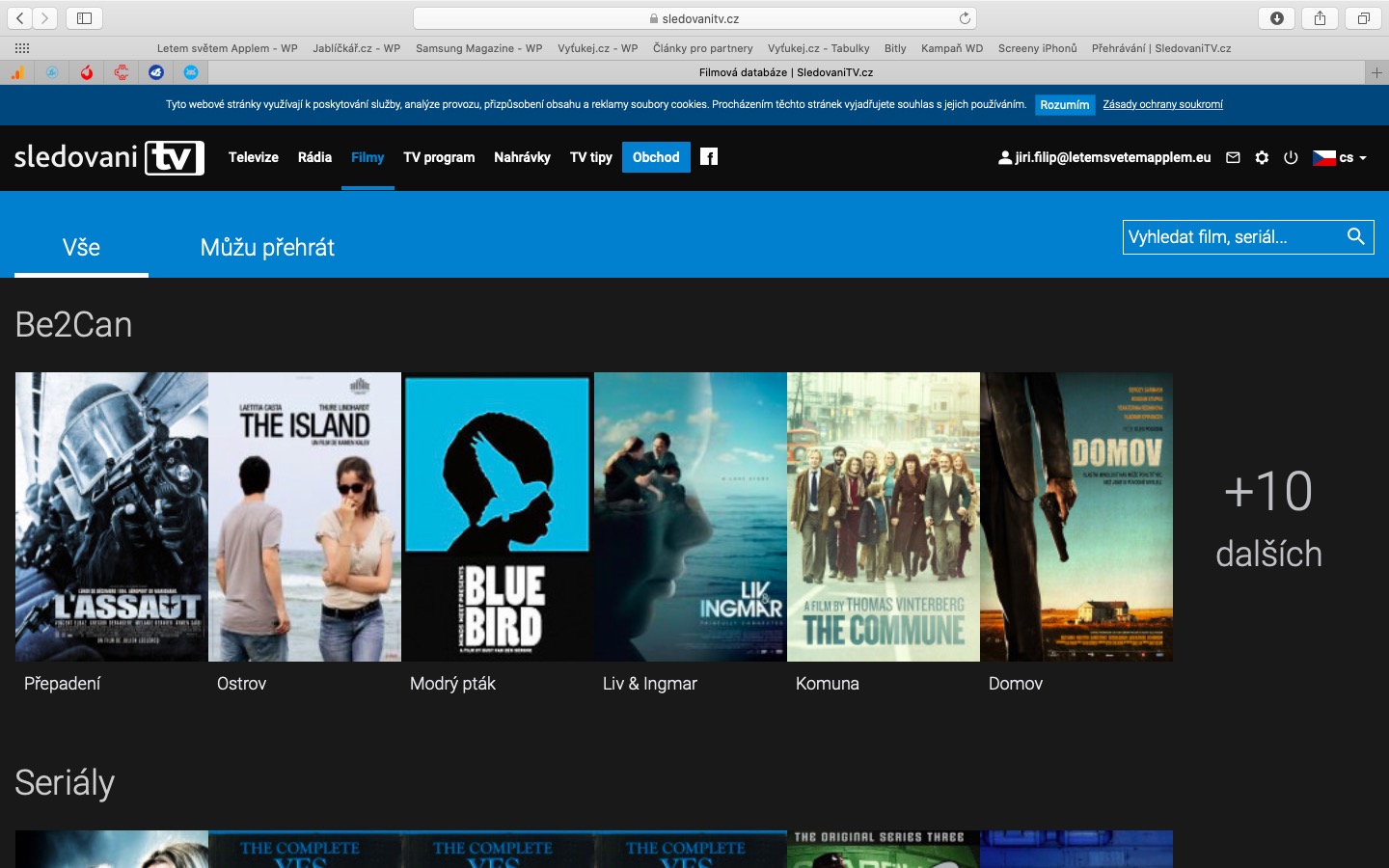Log out with the power icon
This screenshot has height=868, width=1389.
(1291, 157)
